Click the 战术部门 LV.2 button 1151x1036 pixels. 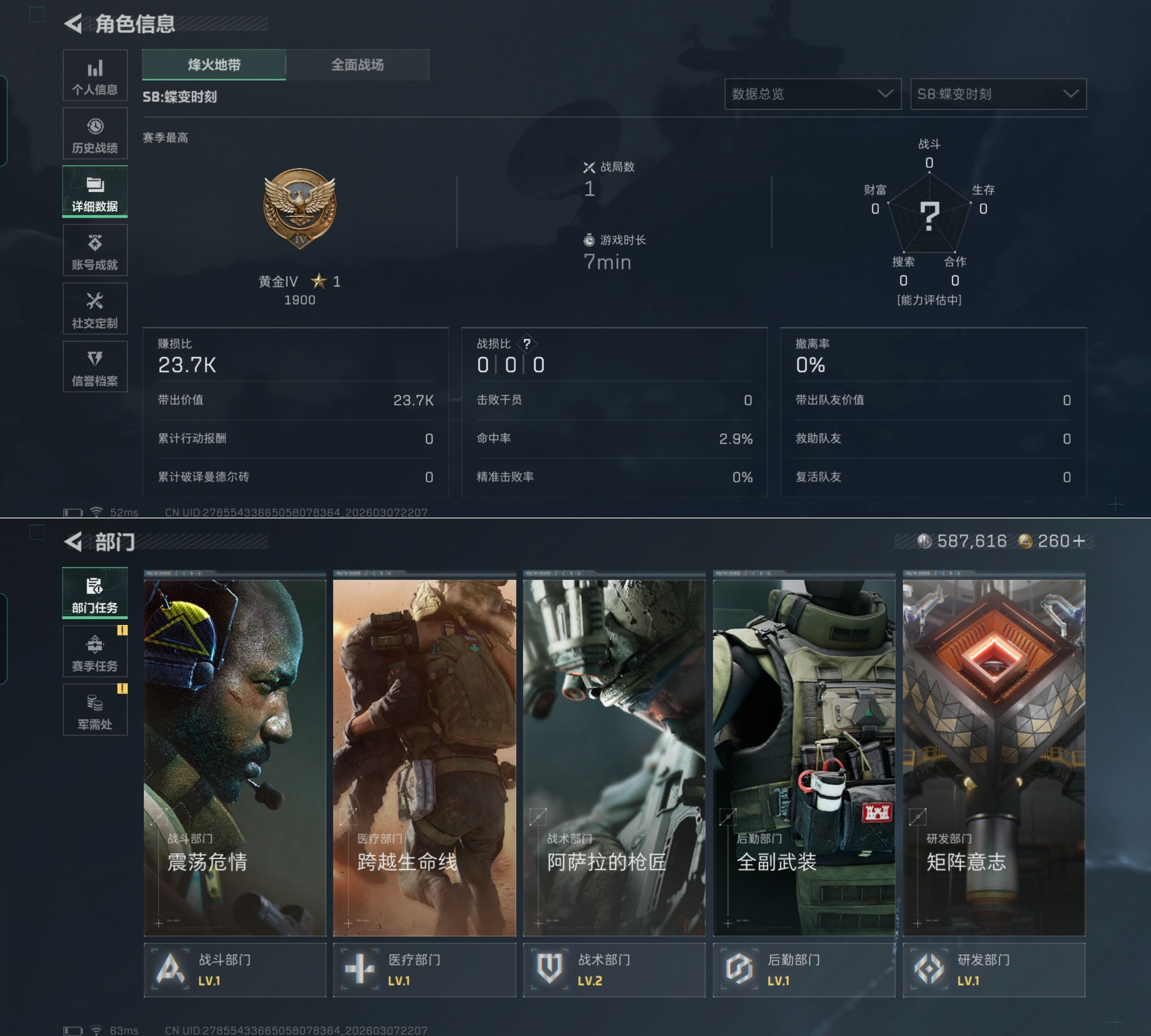(614, 969)
